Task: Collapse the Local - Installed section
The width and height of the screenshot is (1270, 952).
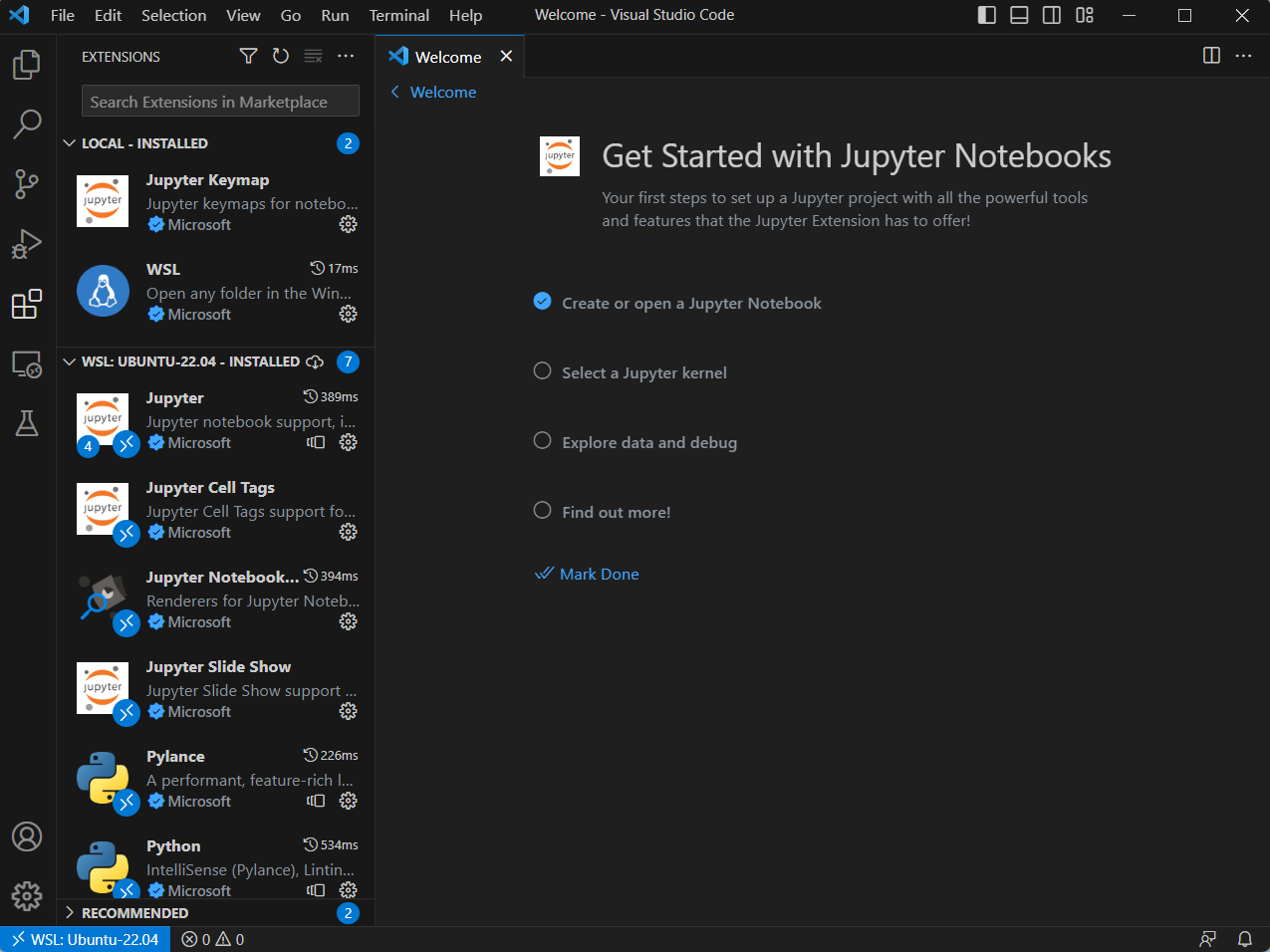Action: [x=70, y=143]
